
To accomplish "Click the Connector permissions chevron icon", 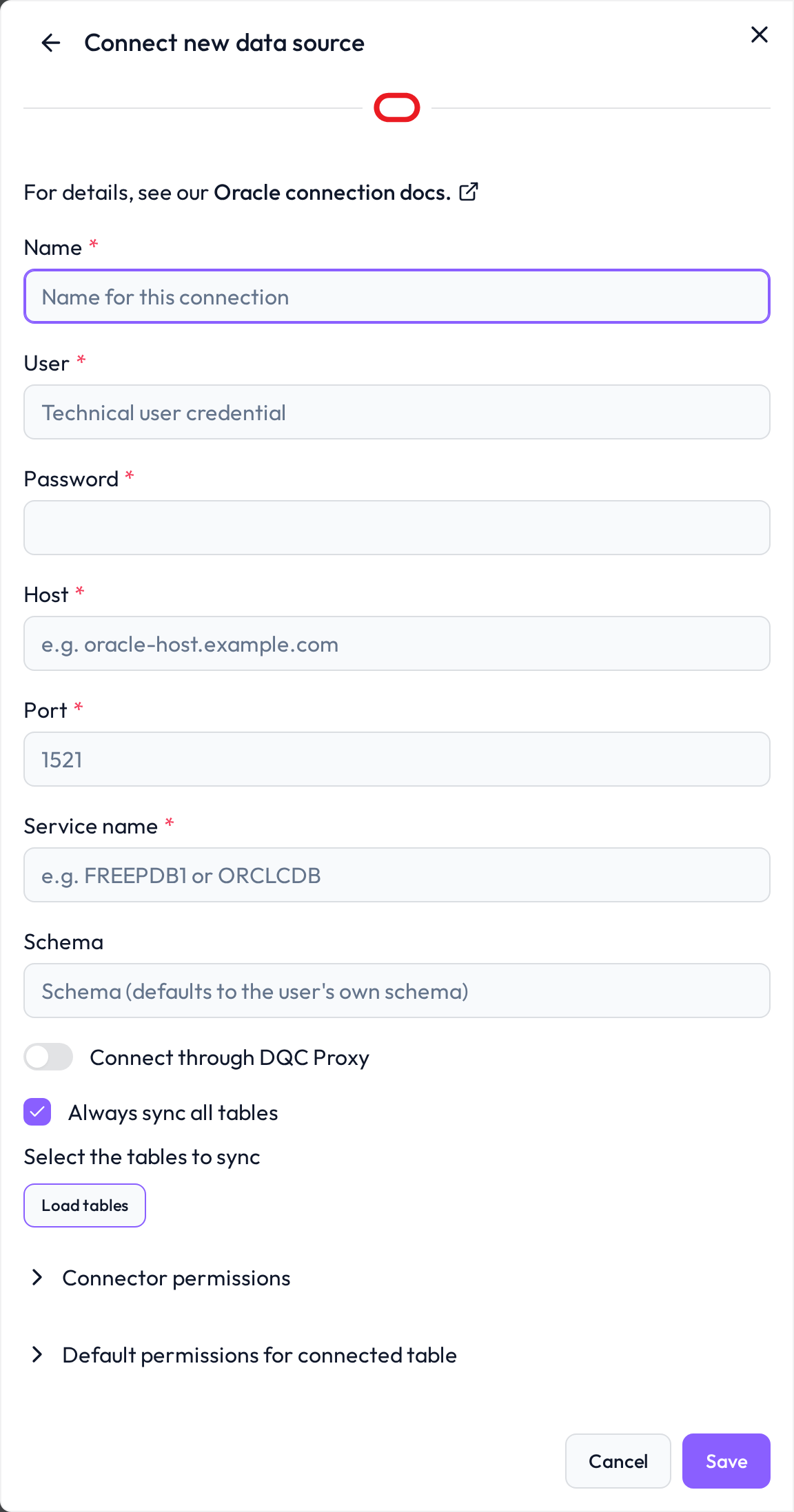I will (38, 1278).
